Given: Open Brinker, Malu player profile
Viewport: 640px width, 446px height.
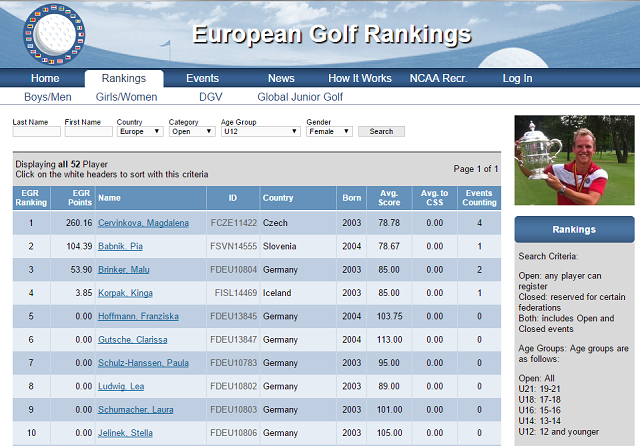Looking at the screenshot, I should pos(124,270).
